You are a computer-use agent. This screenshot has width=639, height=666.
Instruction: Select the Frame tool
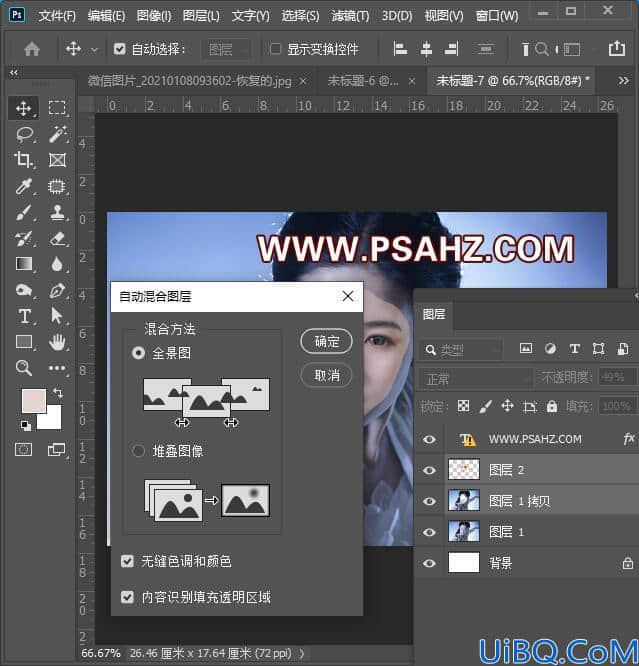57,160
